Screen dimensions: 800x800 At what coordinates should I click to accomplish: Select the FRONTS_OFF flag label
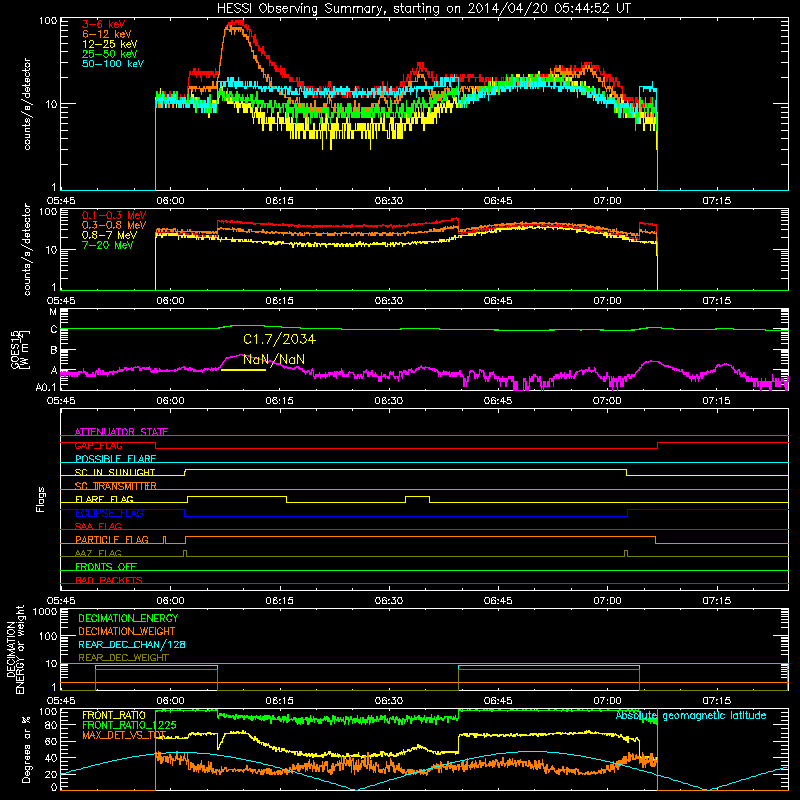[x=106, y=566]
